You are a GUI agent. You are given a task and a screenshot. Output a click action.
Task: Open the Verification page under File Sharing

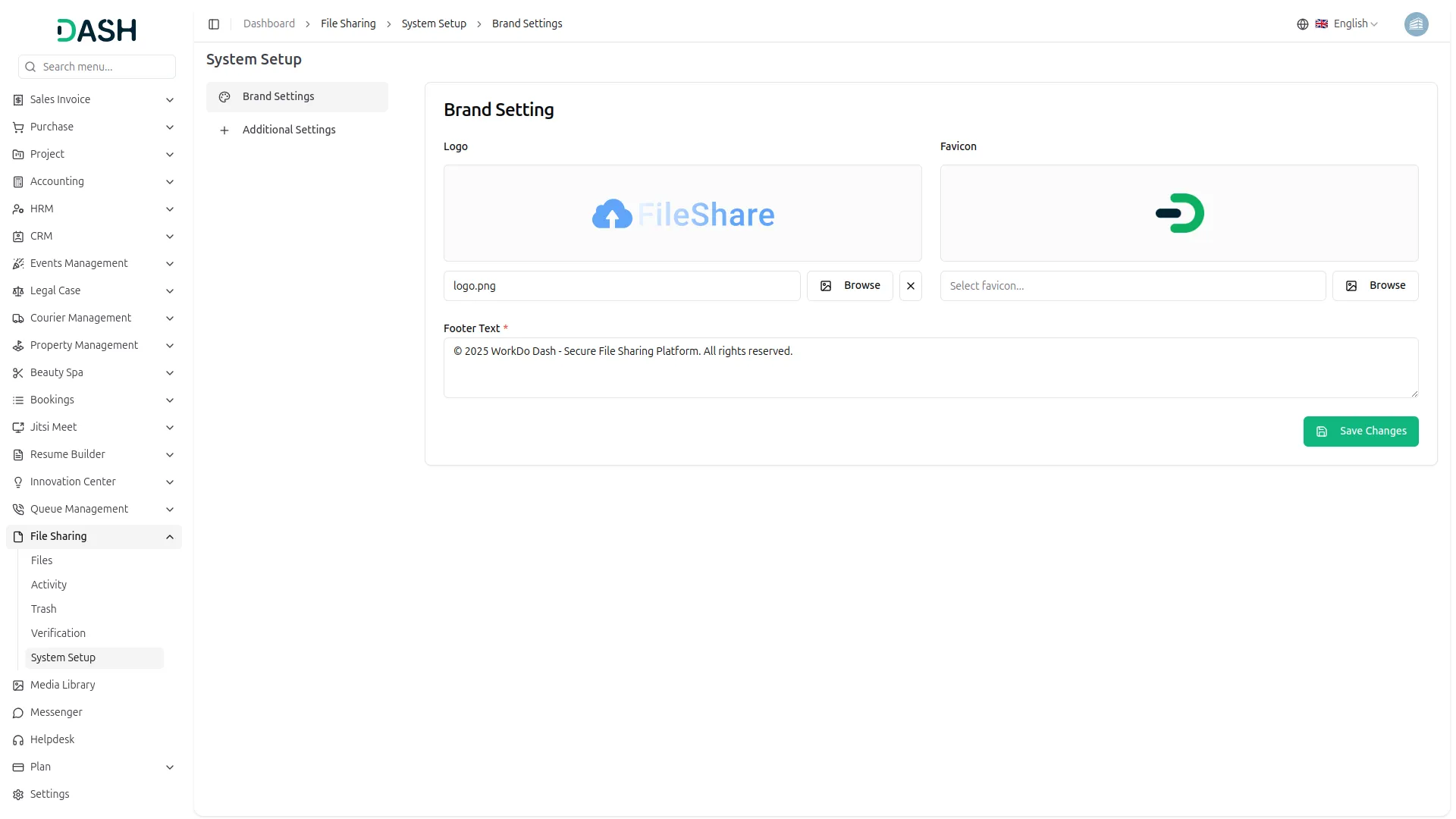pos(58,632)
